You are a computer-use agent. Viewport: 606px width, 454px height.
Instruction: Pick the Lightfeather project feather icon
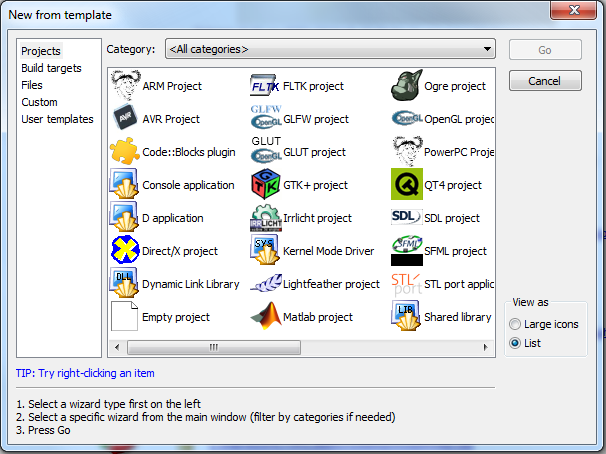point(266,283)
